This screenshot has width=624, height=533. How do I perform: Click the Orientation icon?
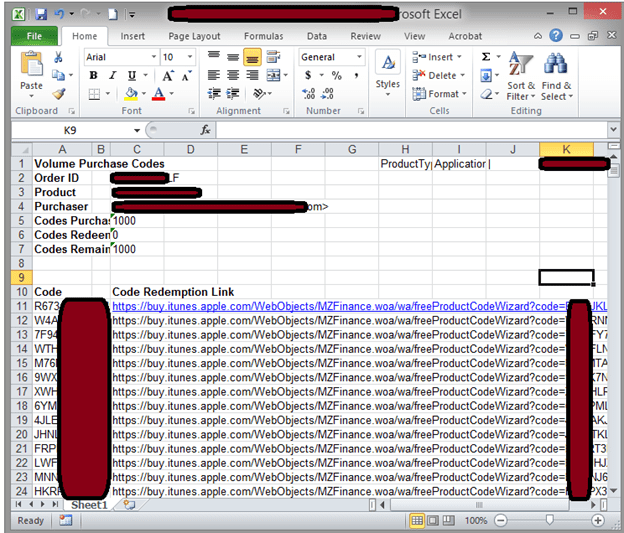(x=259, y=94)
